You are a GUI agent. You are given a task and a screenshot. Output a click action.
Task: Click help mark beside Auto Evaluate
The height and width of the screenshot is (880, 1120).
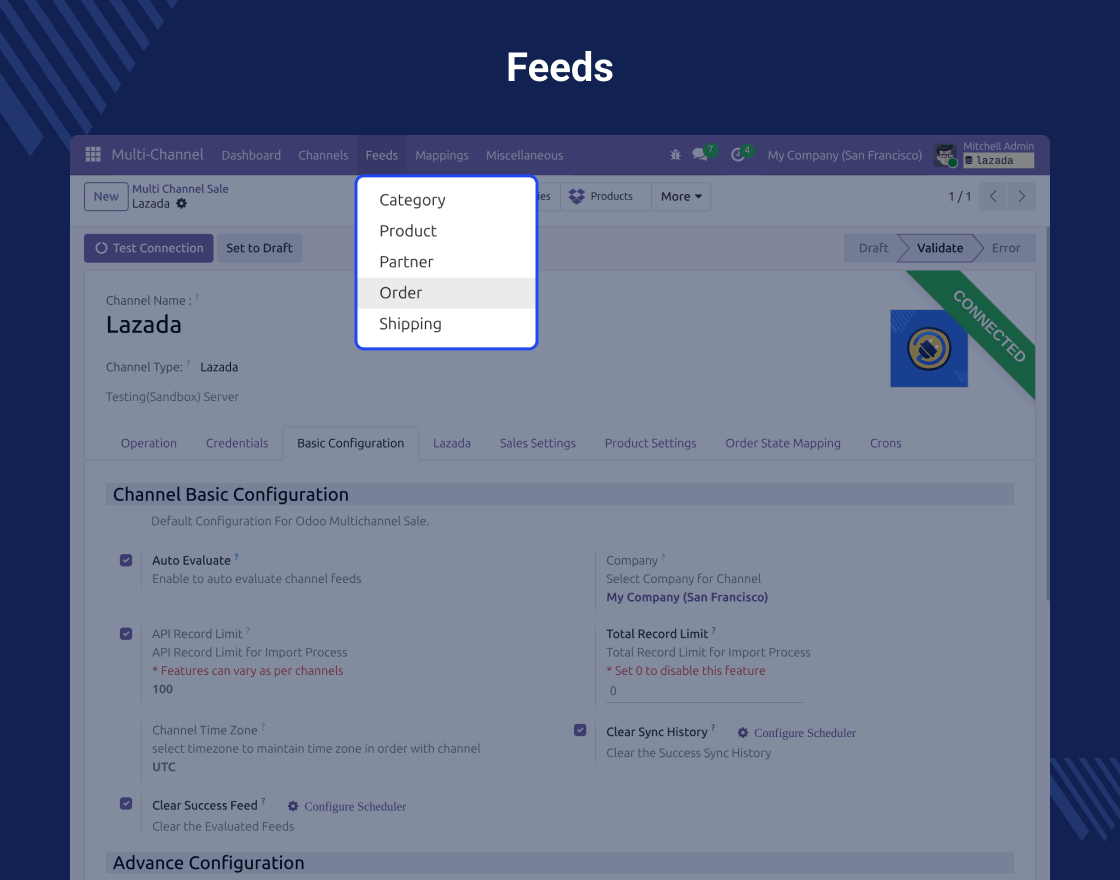click(236, 556)
